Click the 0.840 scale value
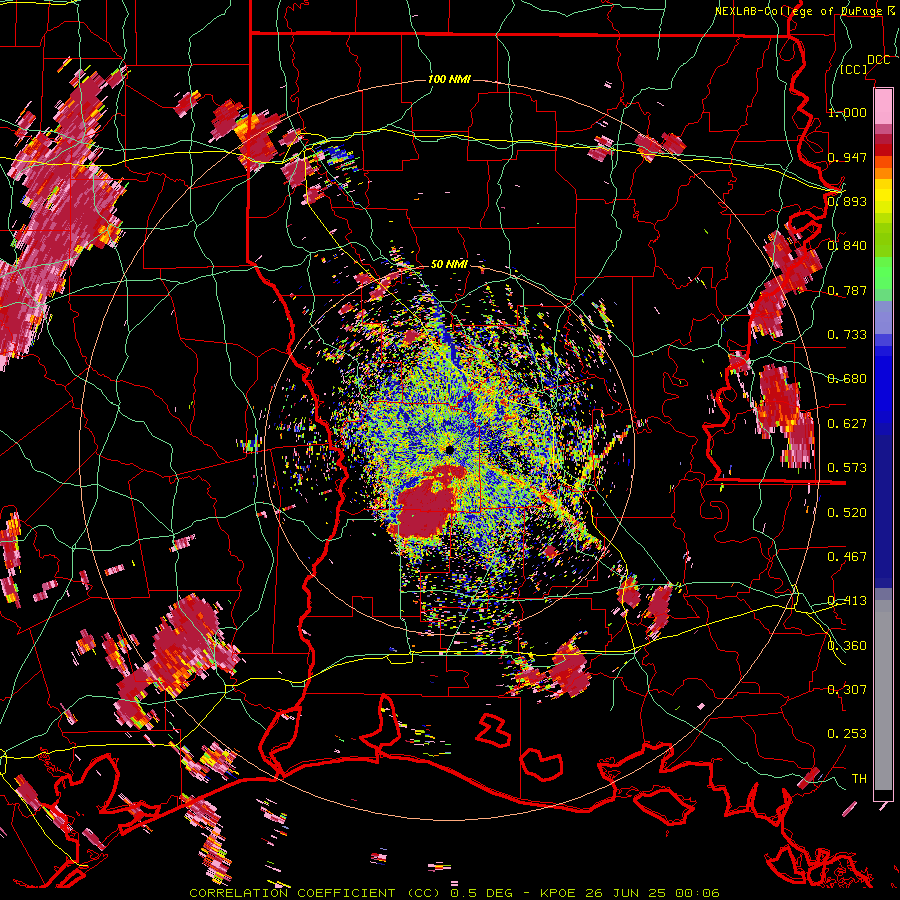Image resolution: width=900 pixels, height=900 pixels. [x=847, y=246]
